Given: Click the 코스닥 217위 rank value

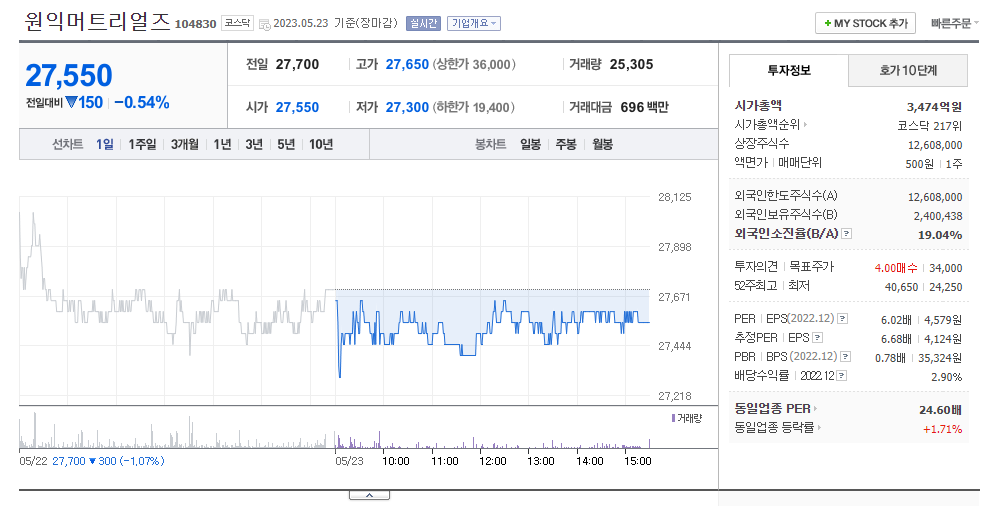Looking at the screenshot, I should point(930,126).
